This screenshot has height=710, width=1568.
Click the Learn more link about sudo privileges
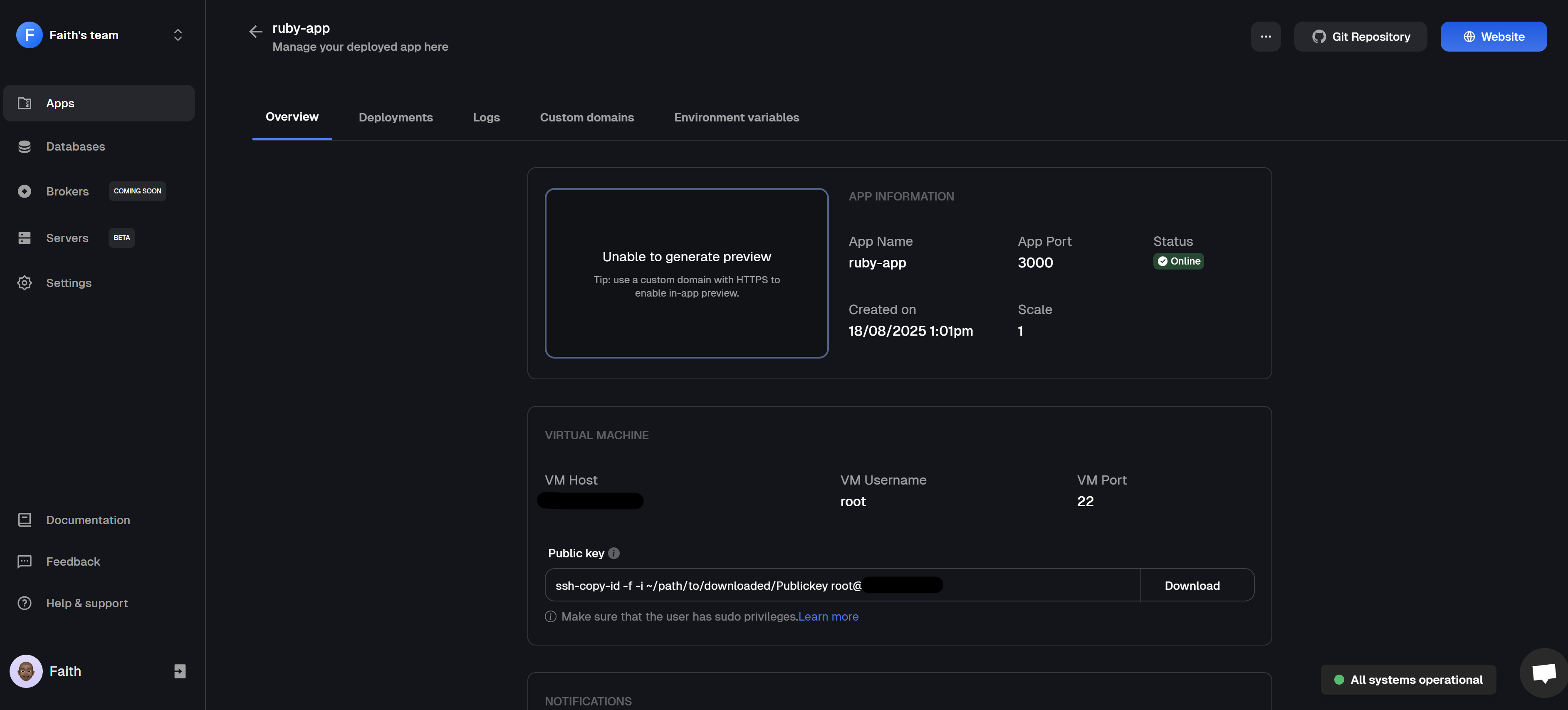pyautogui.click(x=828, y=616)
